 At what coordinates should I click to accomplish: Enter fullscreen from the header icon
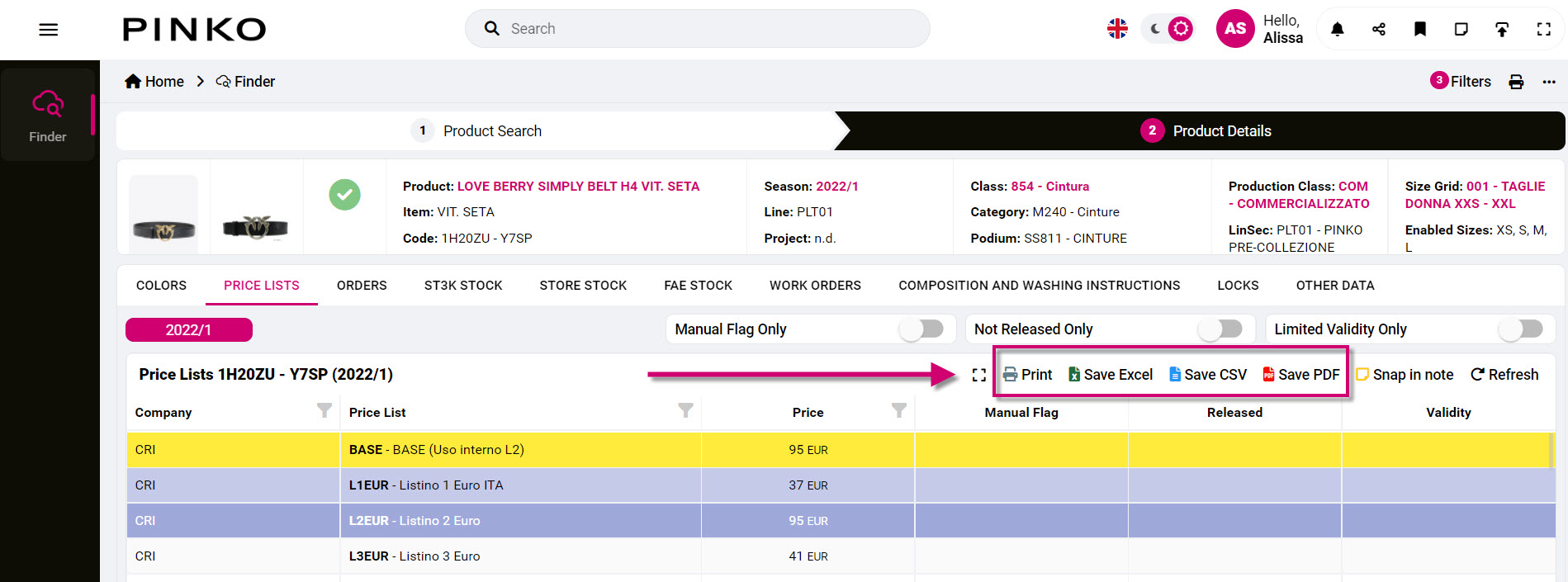coord(1543,30)
